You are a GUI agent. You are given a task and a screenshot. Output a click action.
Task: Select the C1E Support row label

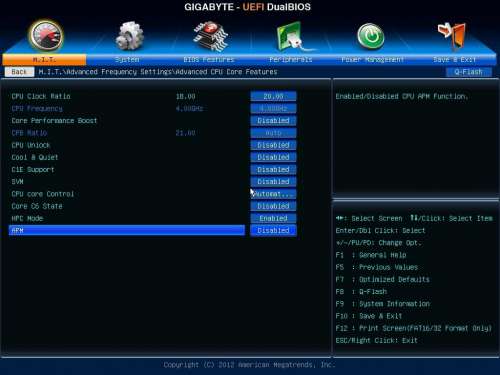(33, 170)
